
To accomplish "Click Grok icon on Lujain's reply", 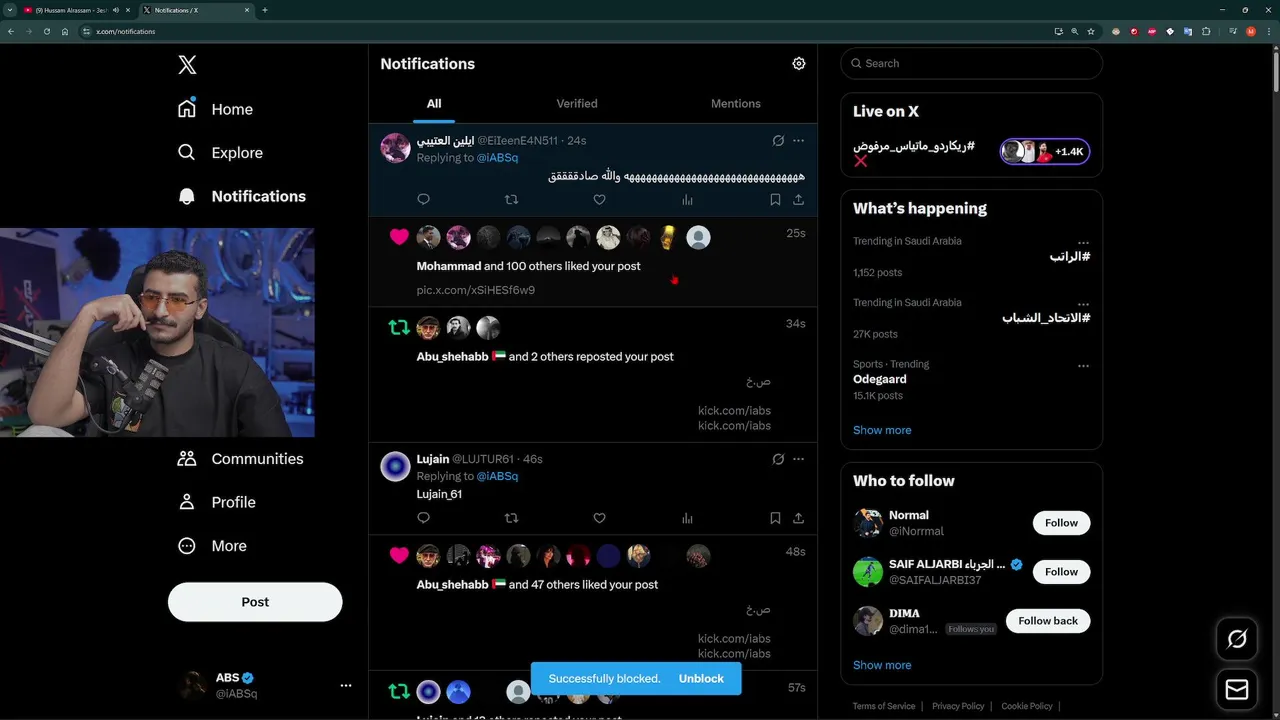I will 778,459.
